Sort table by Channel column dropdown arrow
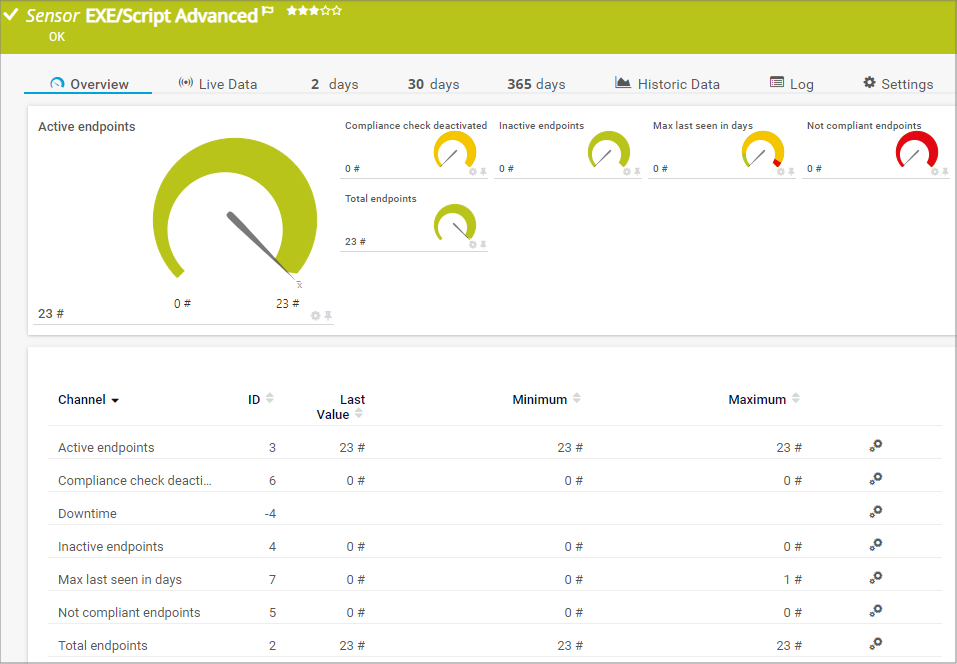This screenshot has height=664, width=957. coord(115,400)
